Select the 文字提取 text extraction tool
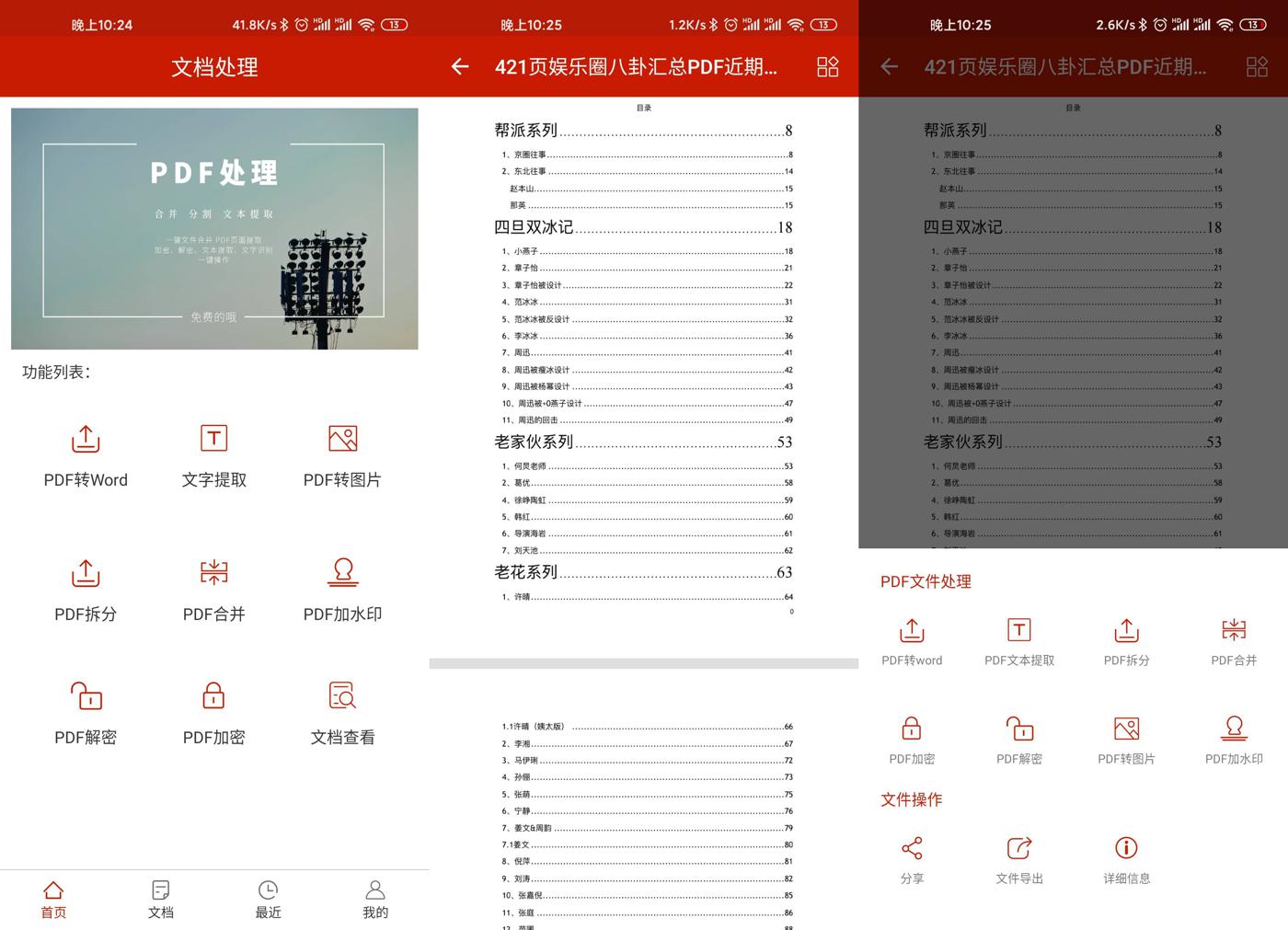 213,455
